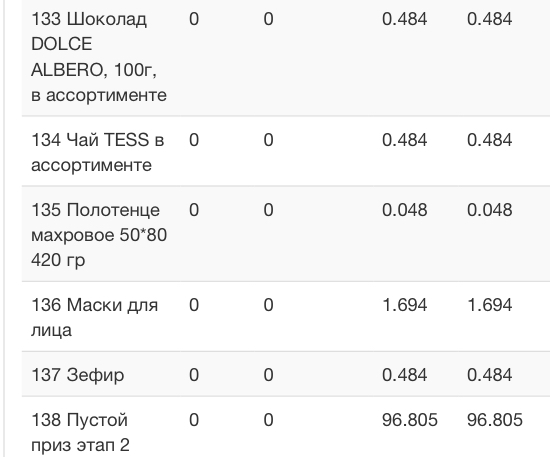Select the second 96.805 value in the Пустой приз row

coord(495,420)
